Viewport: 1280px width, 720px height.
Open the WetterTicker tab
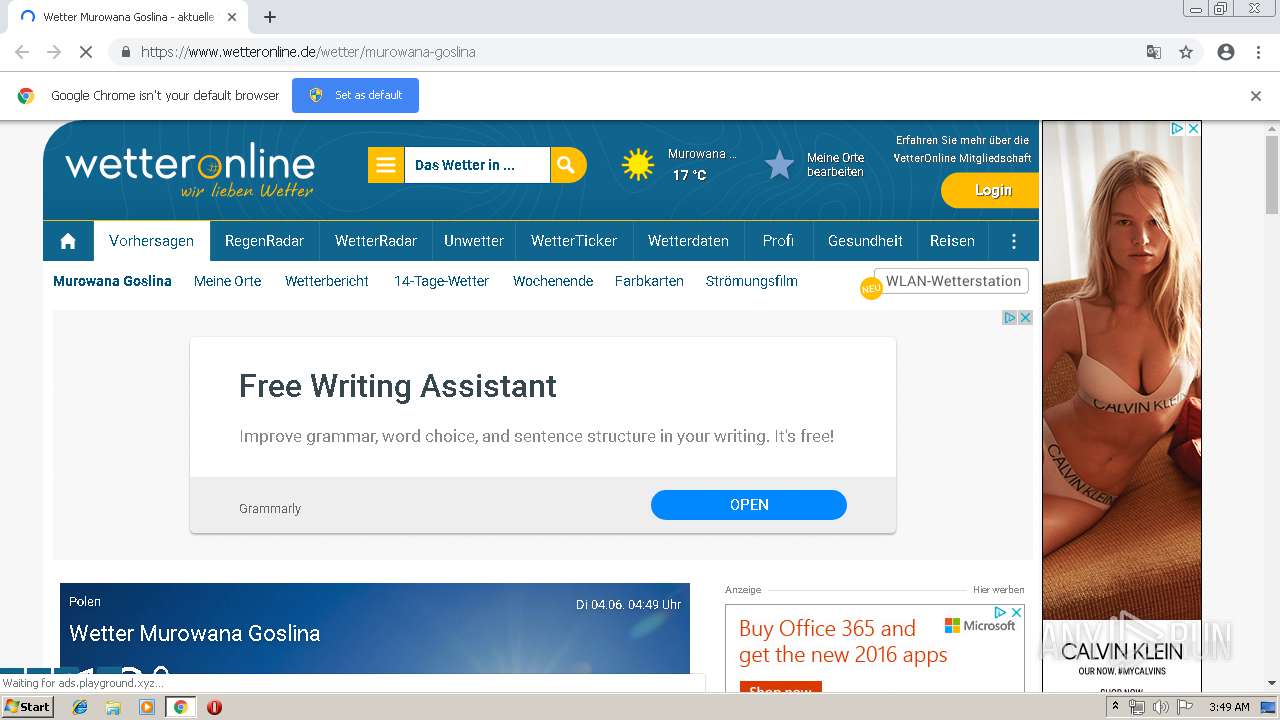tap(574, 241)
